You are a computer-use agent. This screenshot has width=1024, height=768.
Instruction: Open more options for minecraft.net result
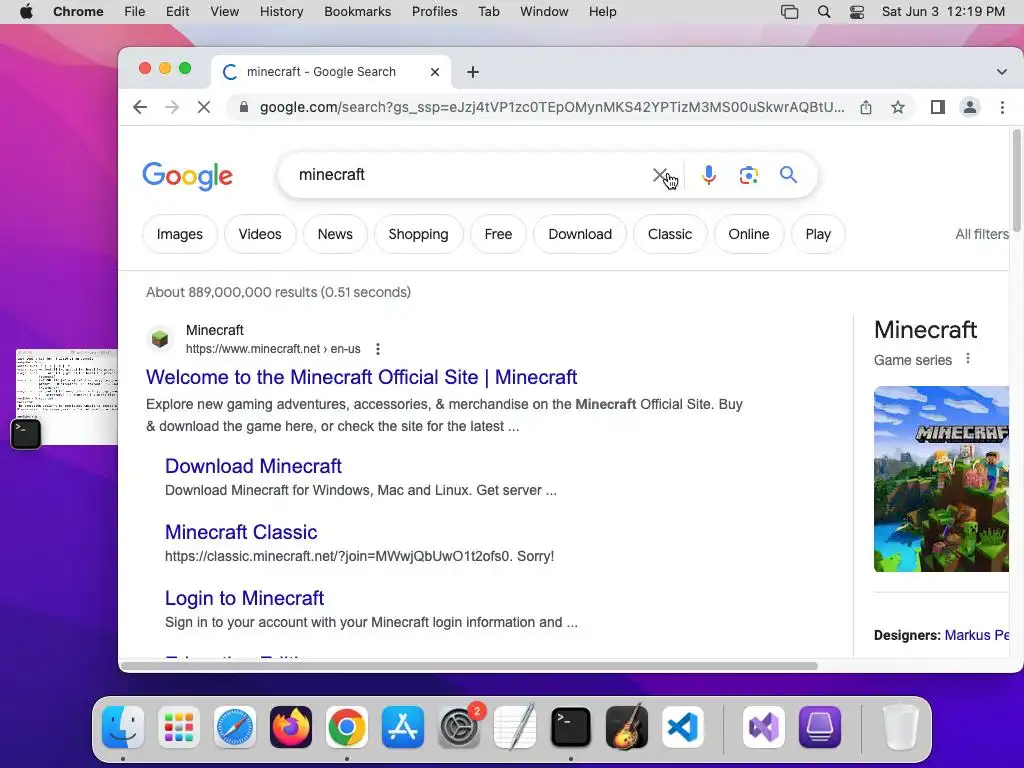coord(377,349)
